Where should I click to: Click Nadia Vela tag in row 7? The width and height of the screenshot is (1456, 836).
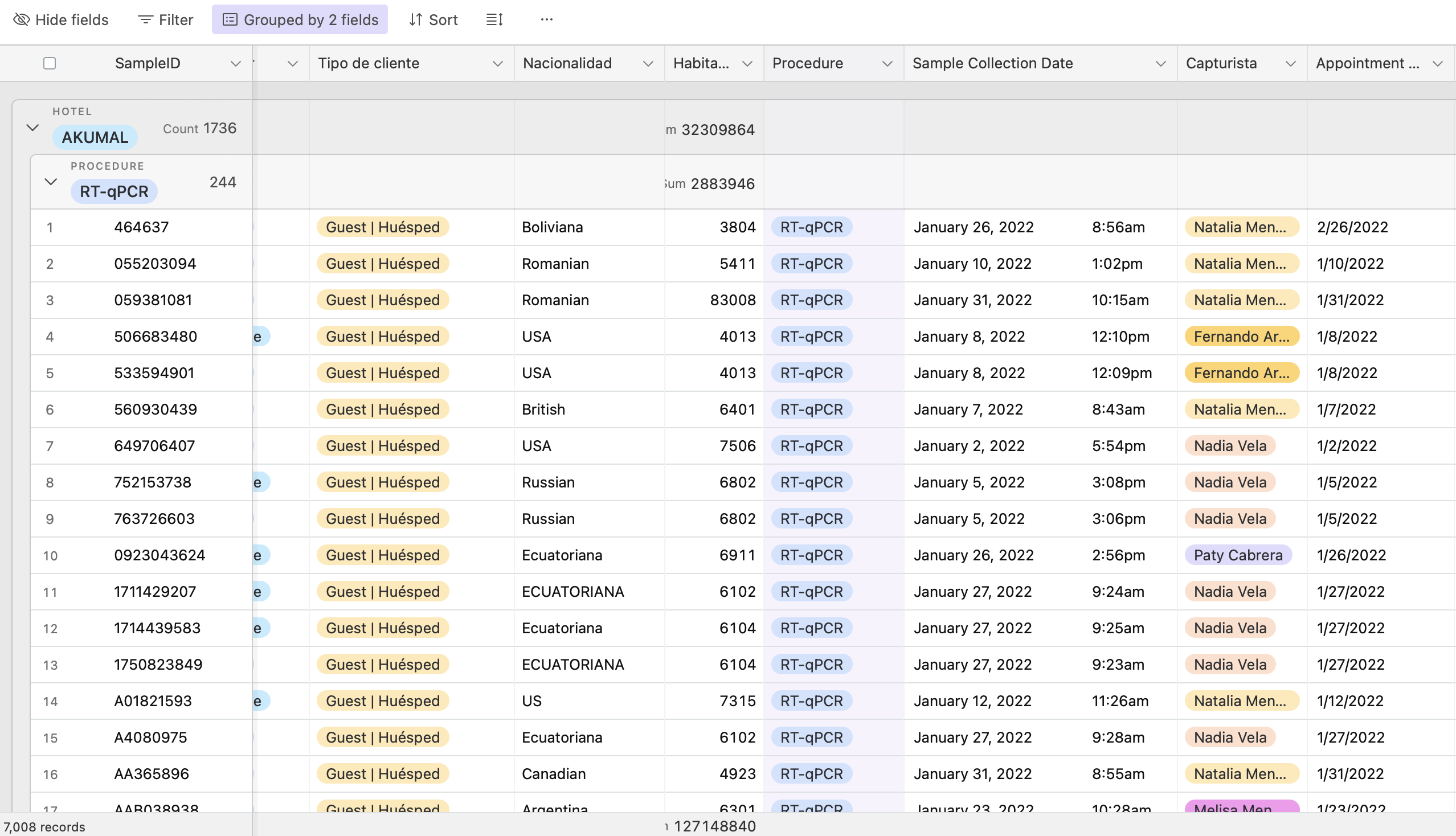(1230, 446)
